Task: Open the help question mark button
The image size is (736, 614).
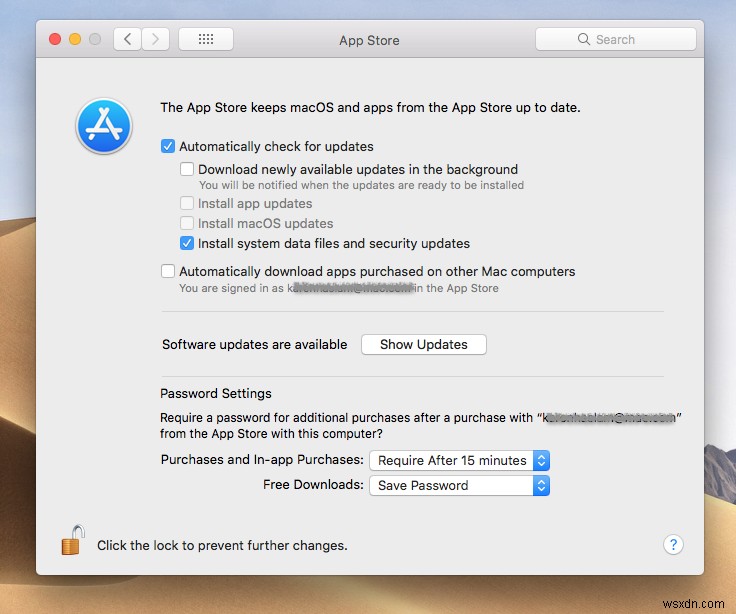Action: pos(673,545)
